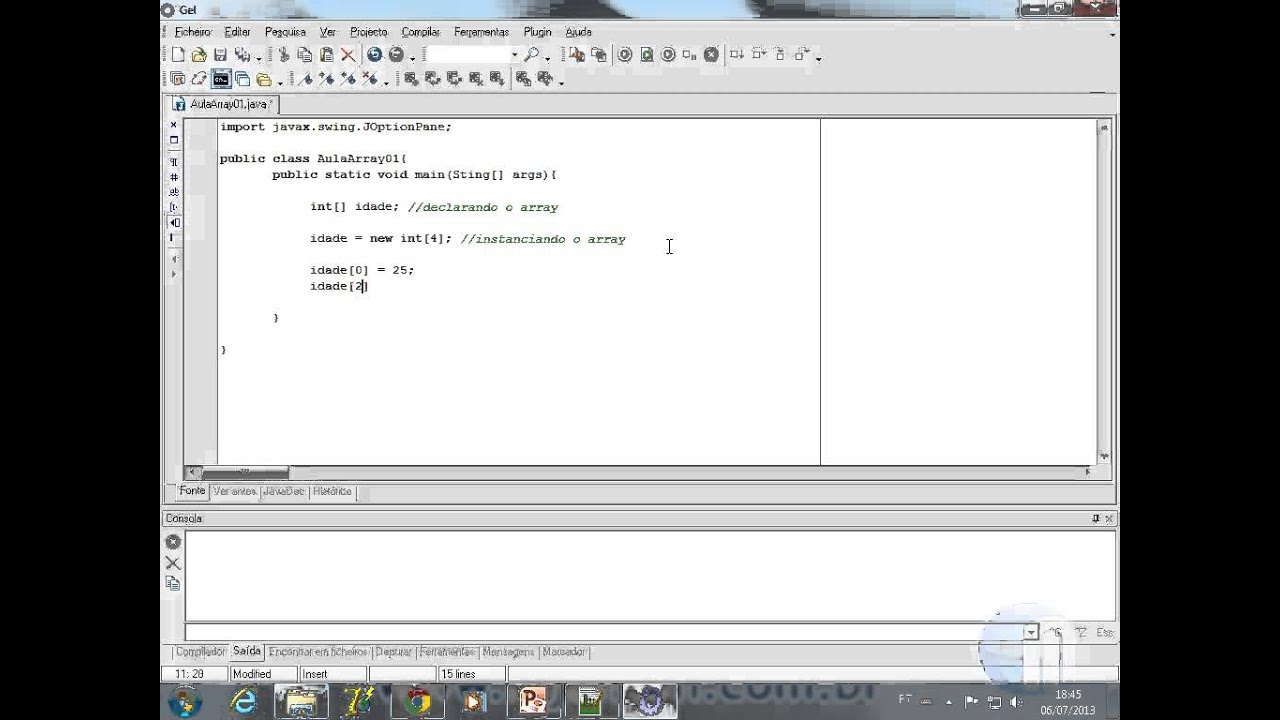Image resolution: width=1280 pixels, height=720 pixels.
Task: Switch to the Marcador tab
Action: 564,652
